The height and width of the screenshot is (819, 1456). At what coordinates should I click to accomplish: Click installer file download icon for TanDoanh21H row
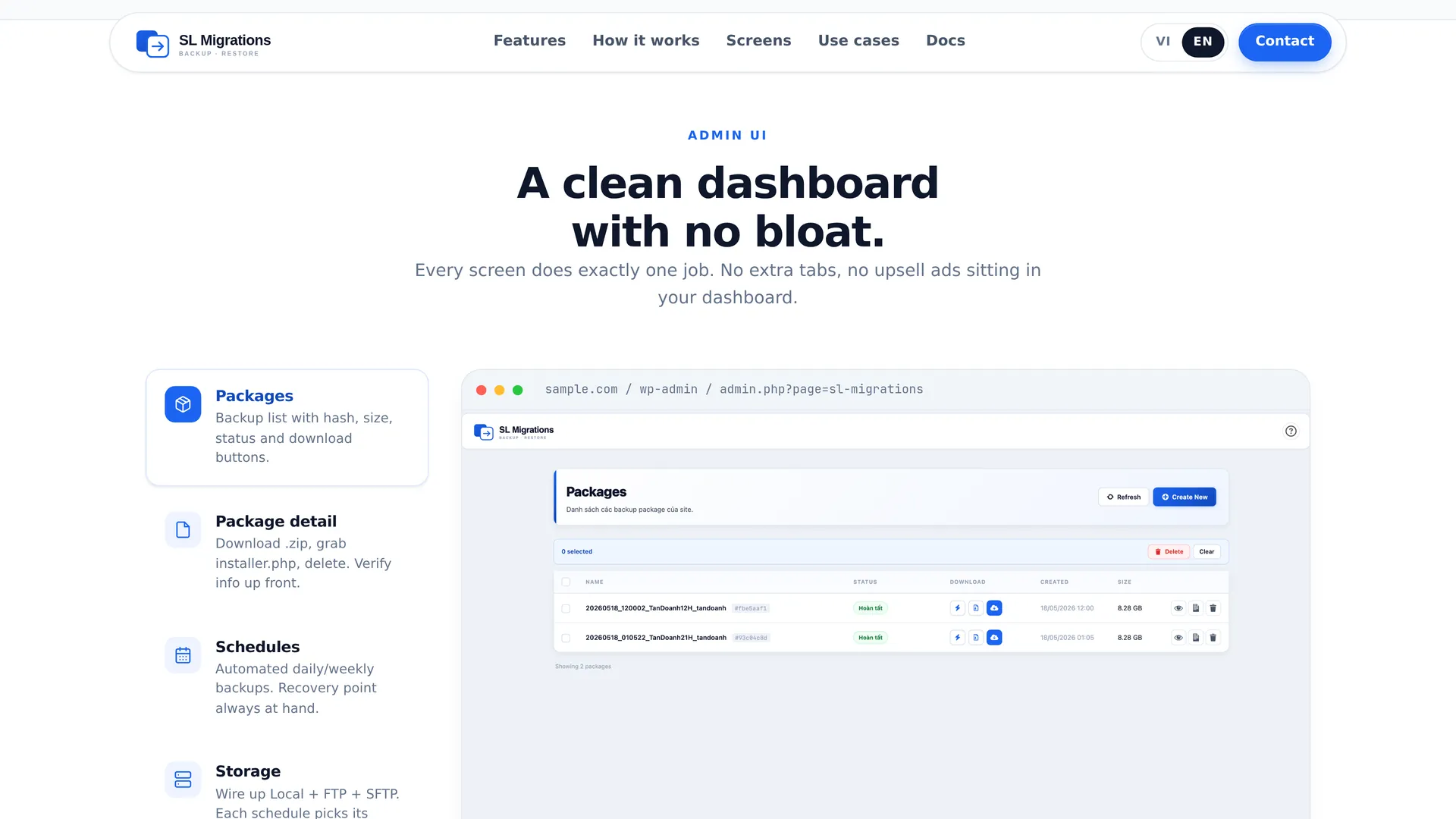pyautogui.click(x=976, y=638)
